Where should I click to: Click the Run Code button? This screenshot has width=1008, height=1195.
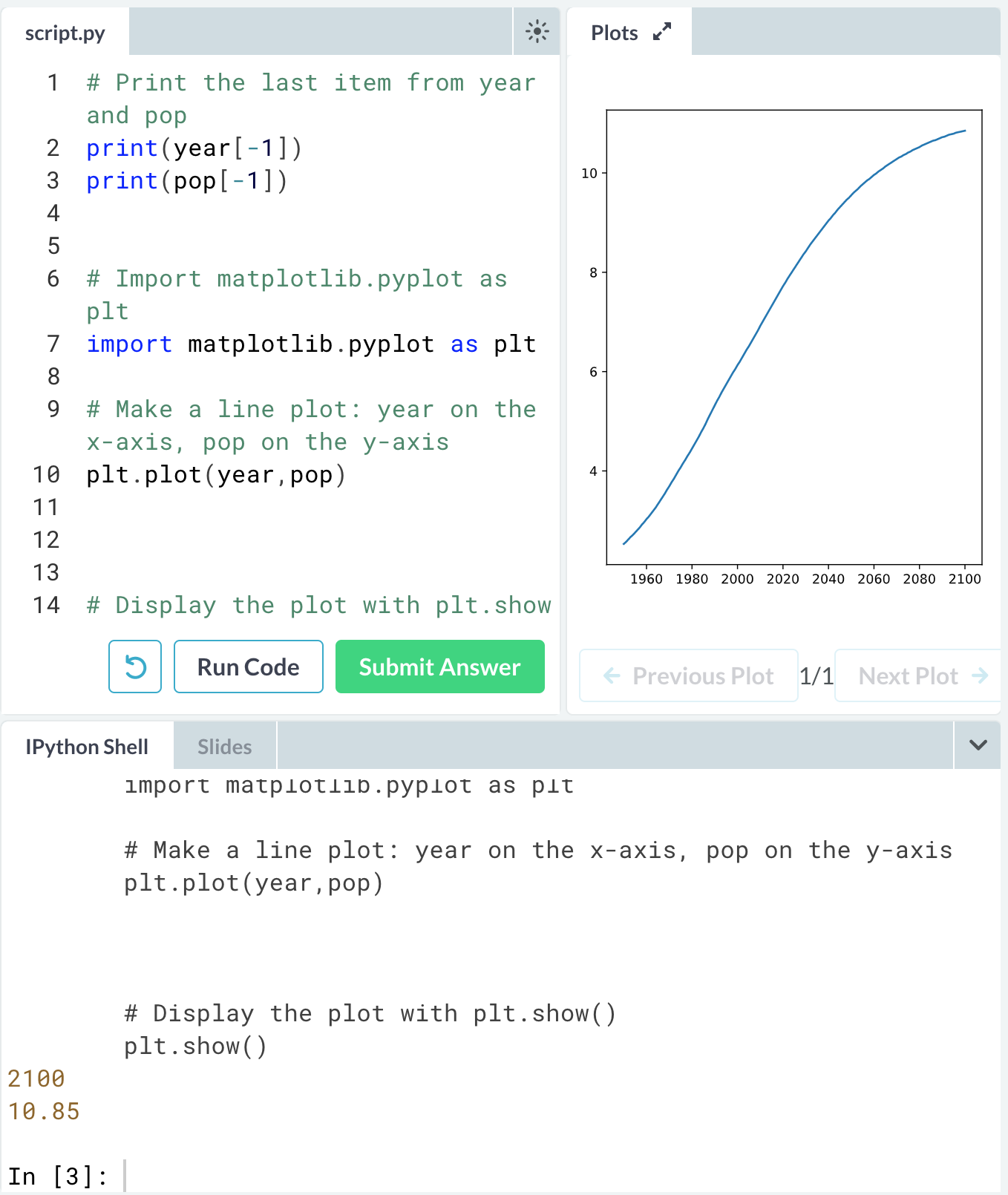[249, 667]
